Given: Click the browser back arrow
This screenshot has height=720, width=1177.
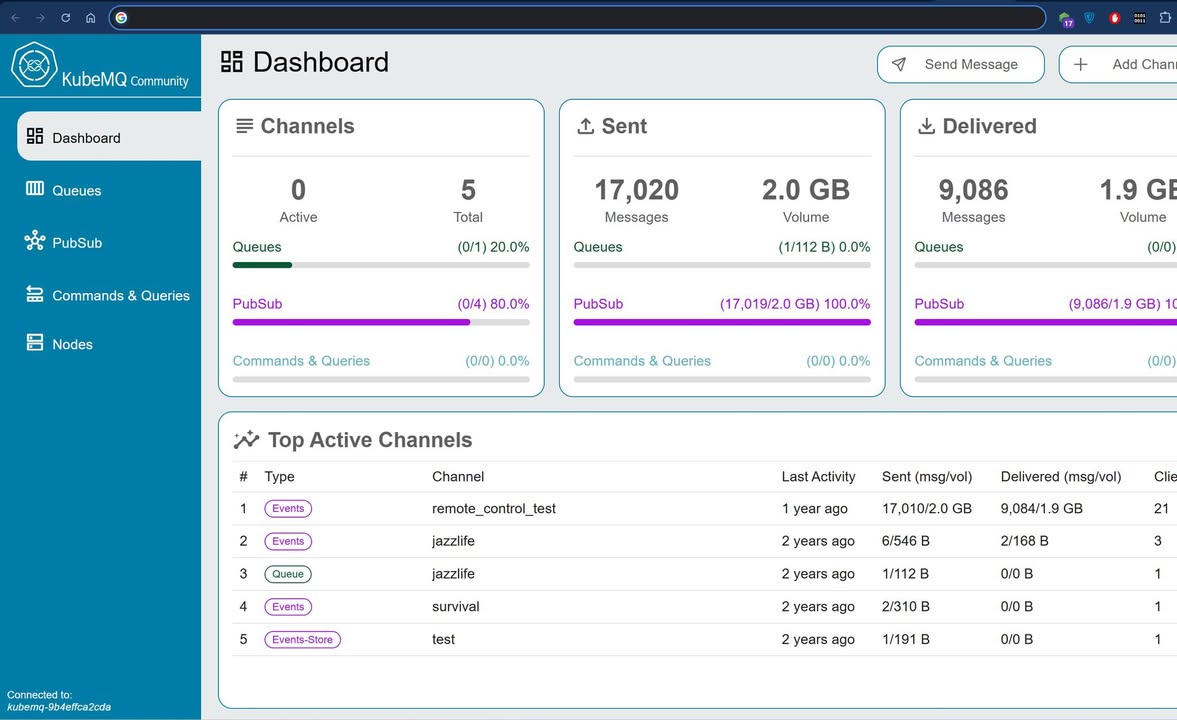Looking at the screenshot, I should tap(15, 18).
